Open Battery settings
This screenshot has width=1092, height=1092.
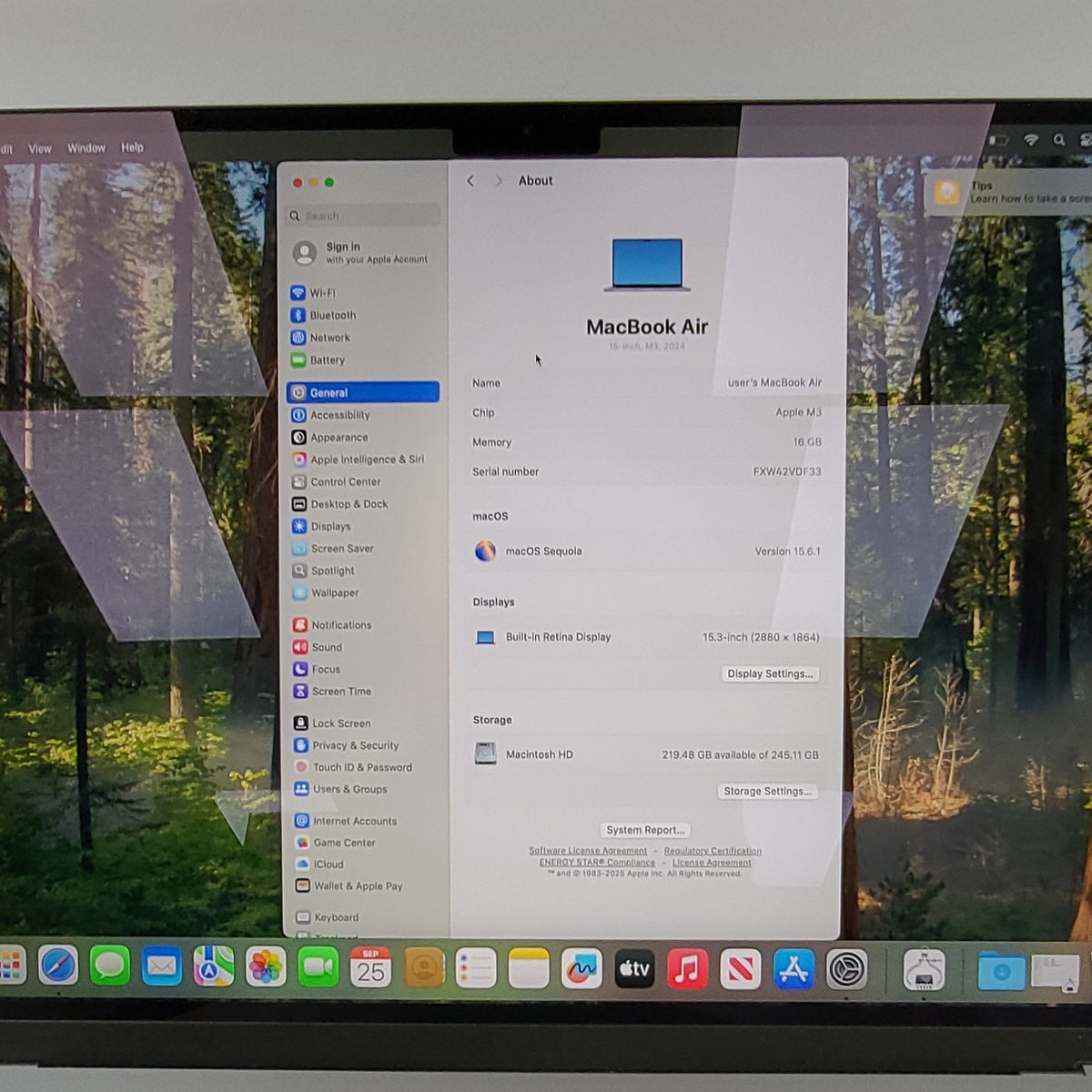tap(318, 360)
